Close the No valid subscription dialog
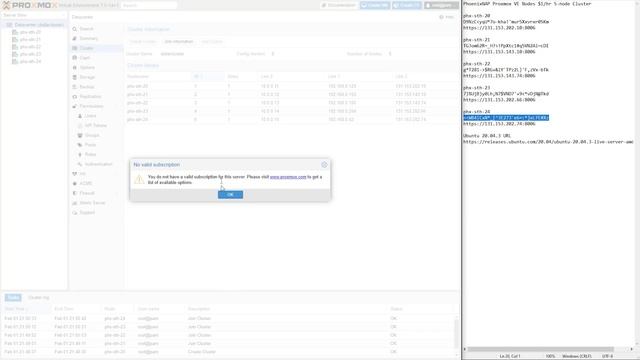This screenshot has width=640, height=360. (324, 164)
